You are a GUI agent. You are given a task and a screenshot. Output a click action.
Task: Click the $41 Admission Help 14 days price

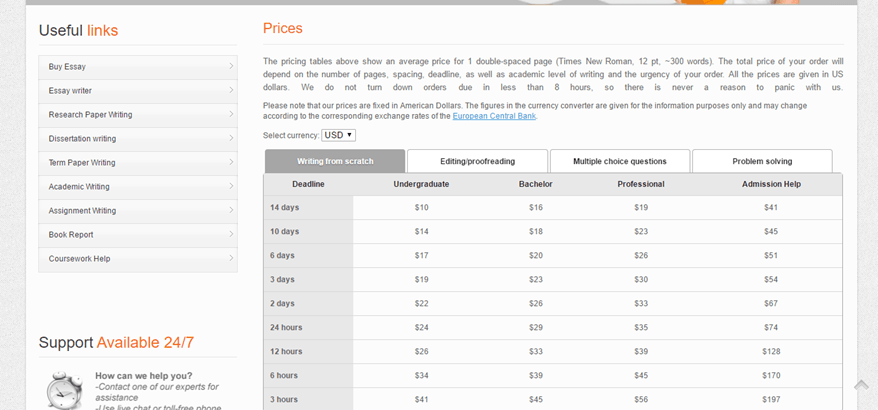[771, 207]
